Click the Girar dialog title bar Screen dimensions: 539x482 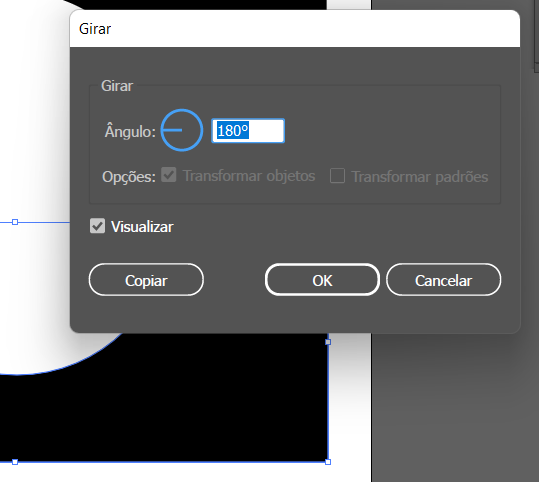click(295, 29)
